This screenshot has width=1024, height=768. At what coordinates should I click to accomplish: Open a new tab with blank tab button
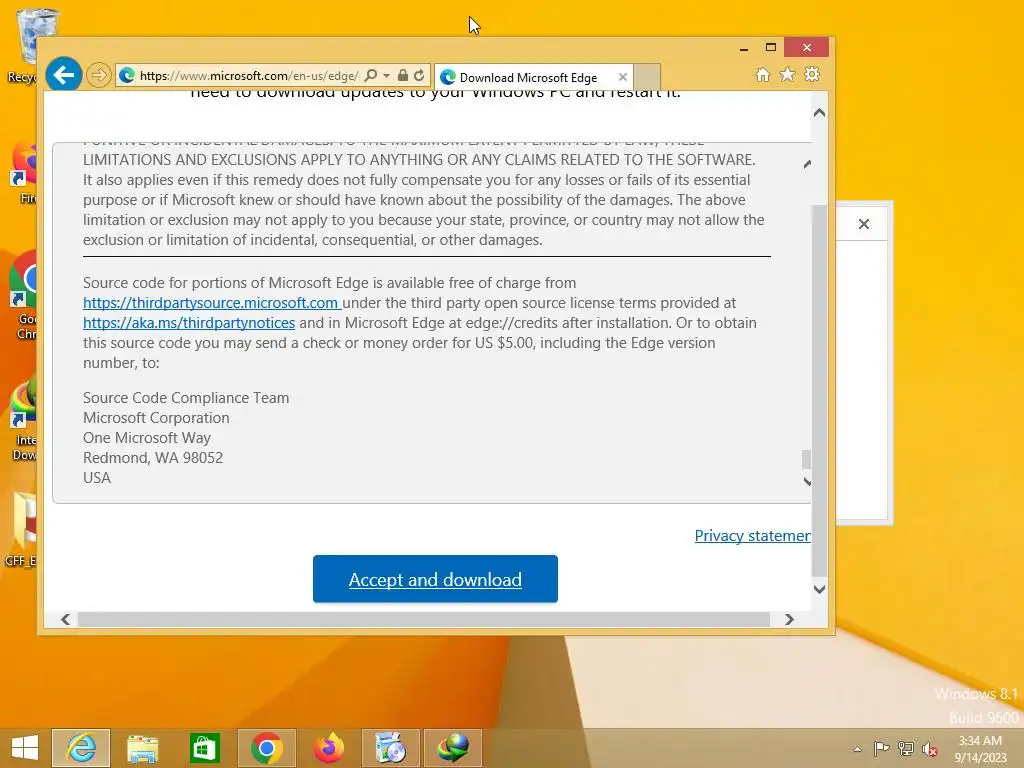point(647,77)
